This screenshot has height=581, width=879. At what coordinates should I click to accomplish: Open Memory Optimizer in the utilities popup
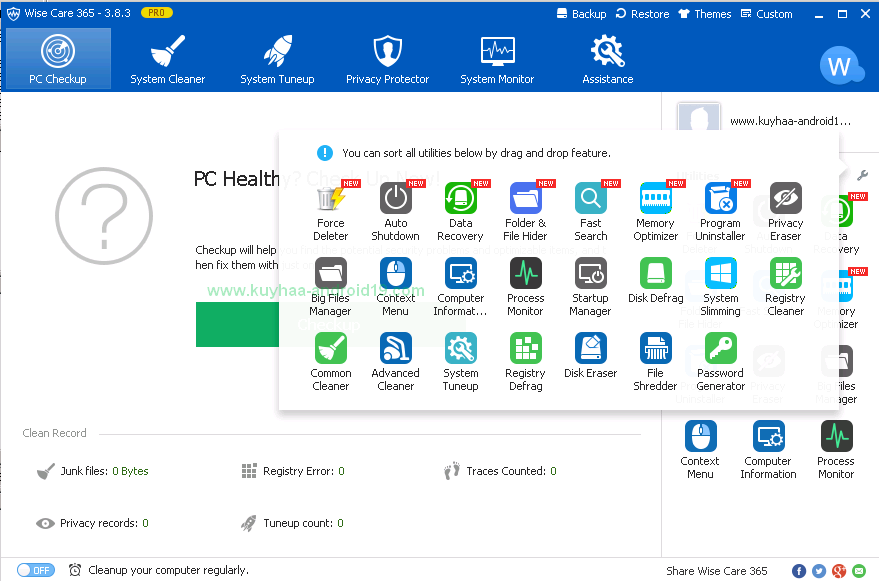coord(656,212)
